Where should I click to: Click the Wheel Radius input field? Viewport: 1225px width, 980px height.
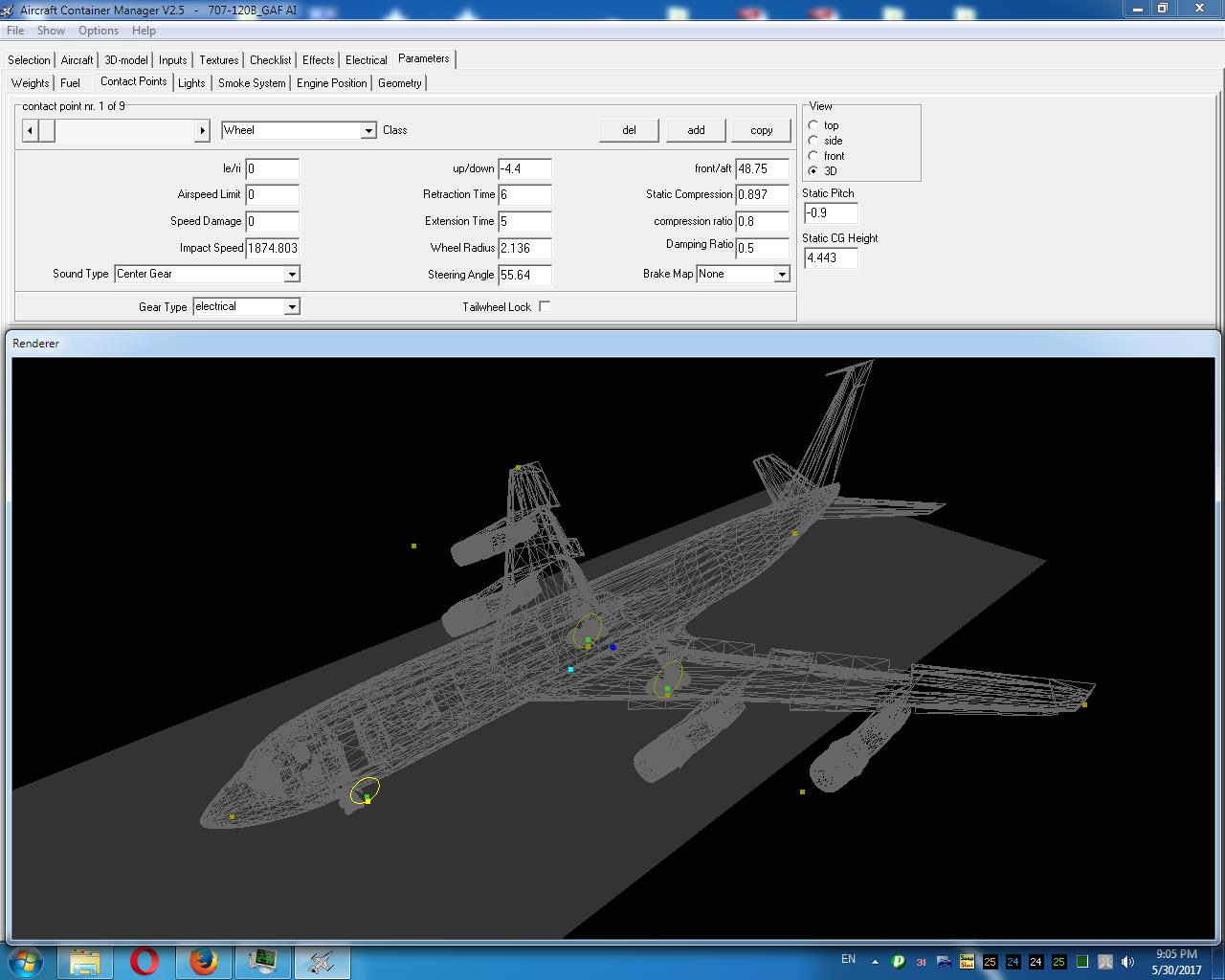tap(523, 248)
